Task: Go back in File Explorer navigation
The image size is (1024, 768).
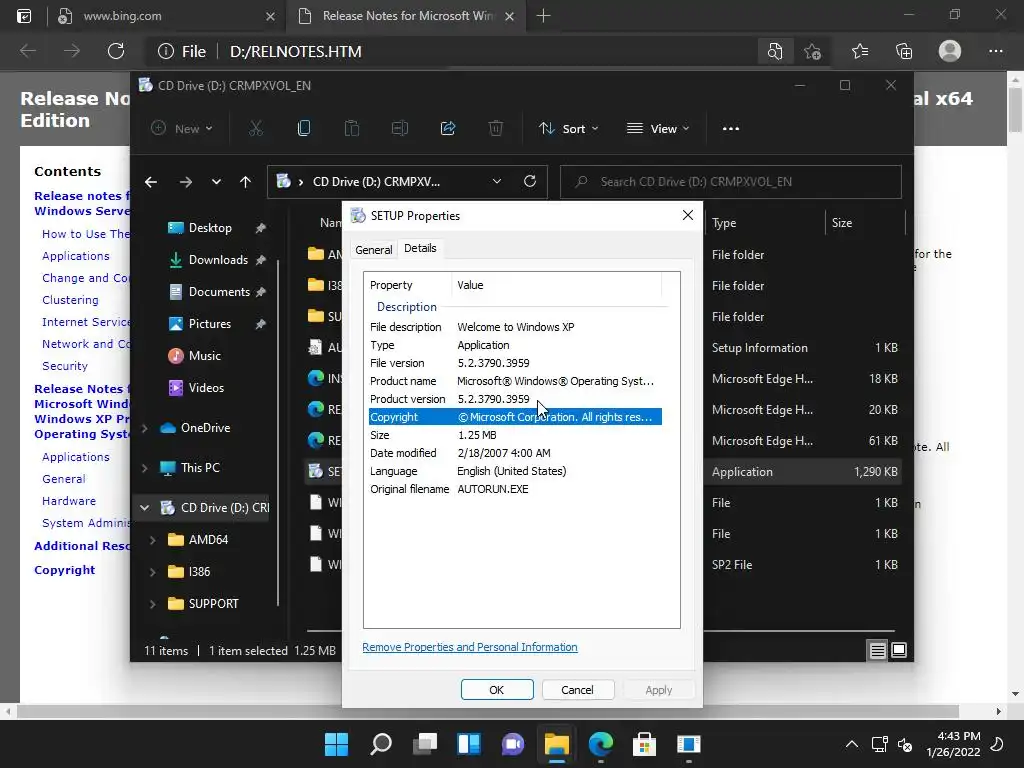Action: [x=151, y=182]
